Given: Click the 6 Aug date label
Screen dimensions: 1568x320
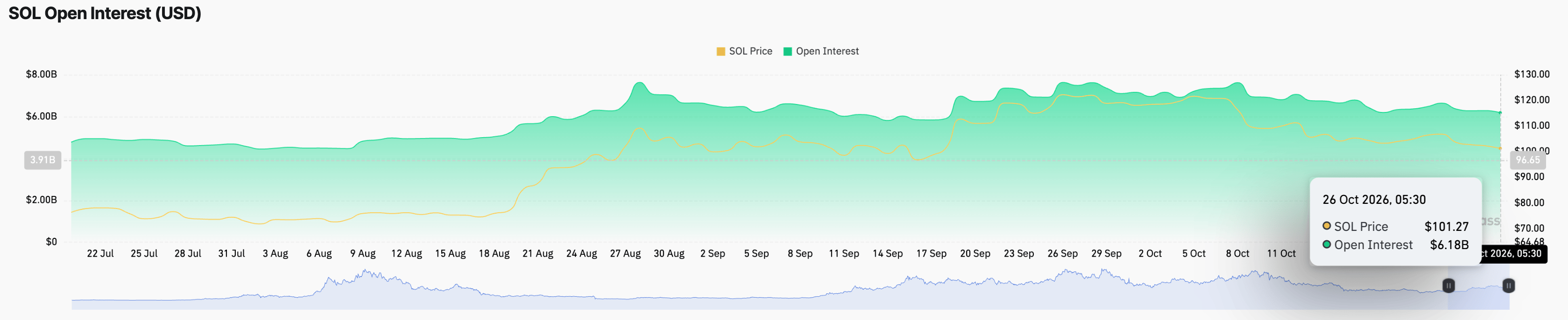Looking at the screenshot, I should [319, 254].
